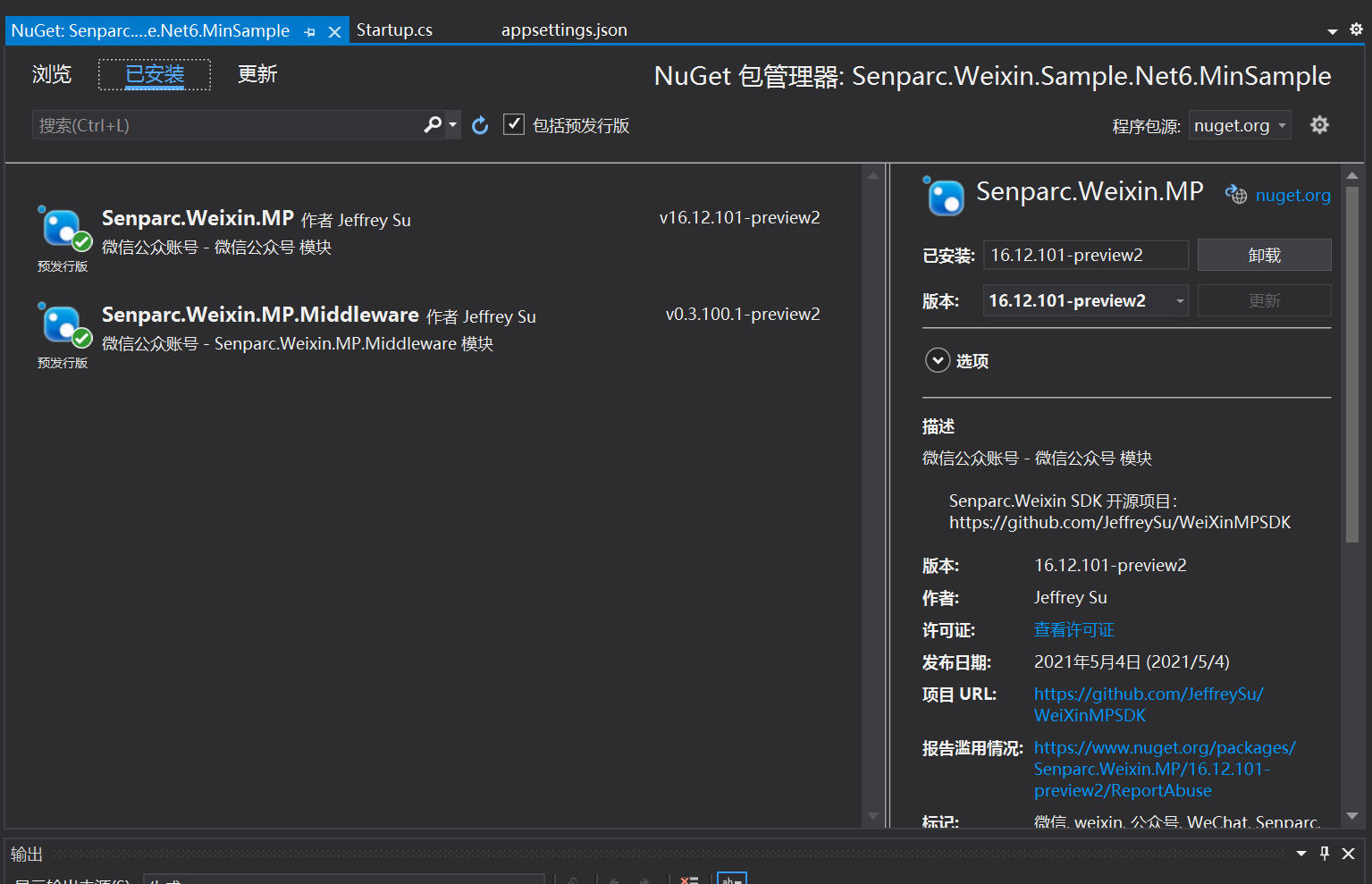Switch to the Updates tab
1372x884 pixels.
pos(257,74)
